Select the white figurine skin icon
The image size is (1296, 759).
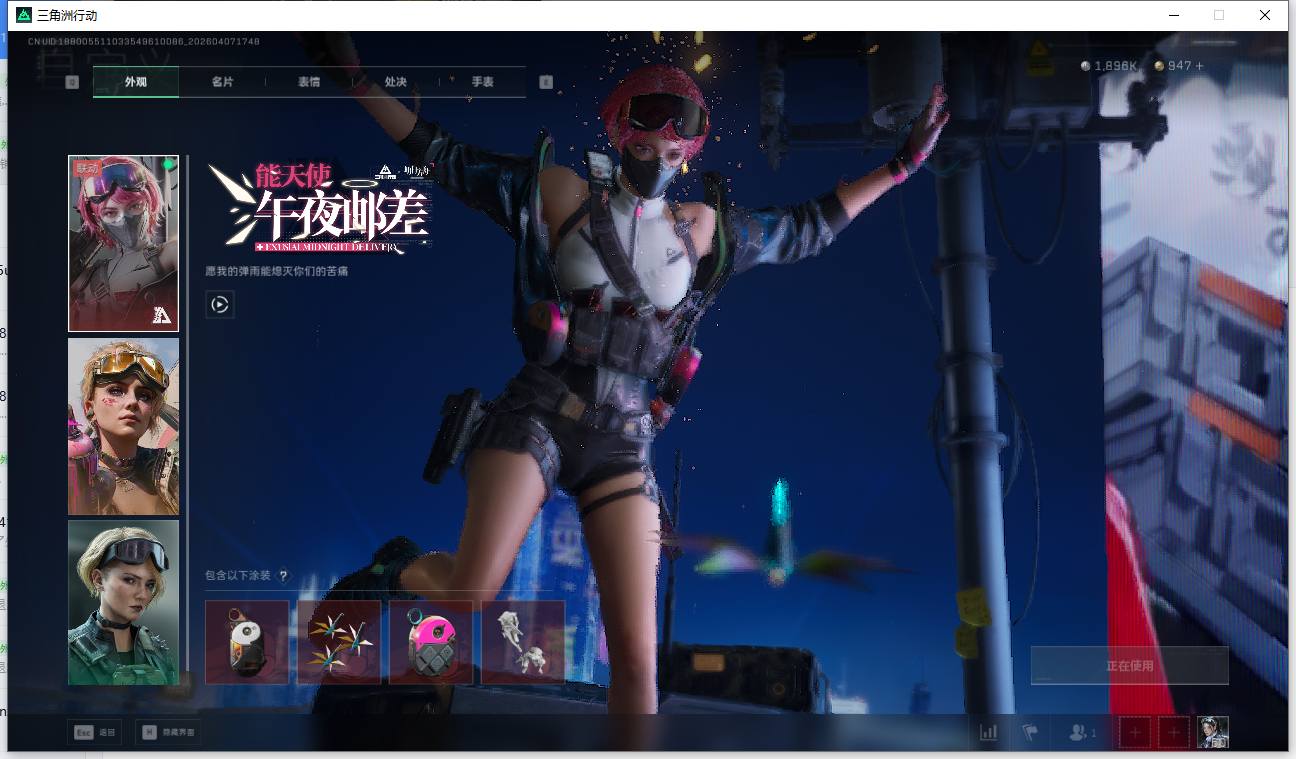(x=523, y=642)
